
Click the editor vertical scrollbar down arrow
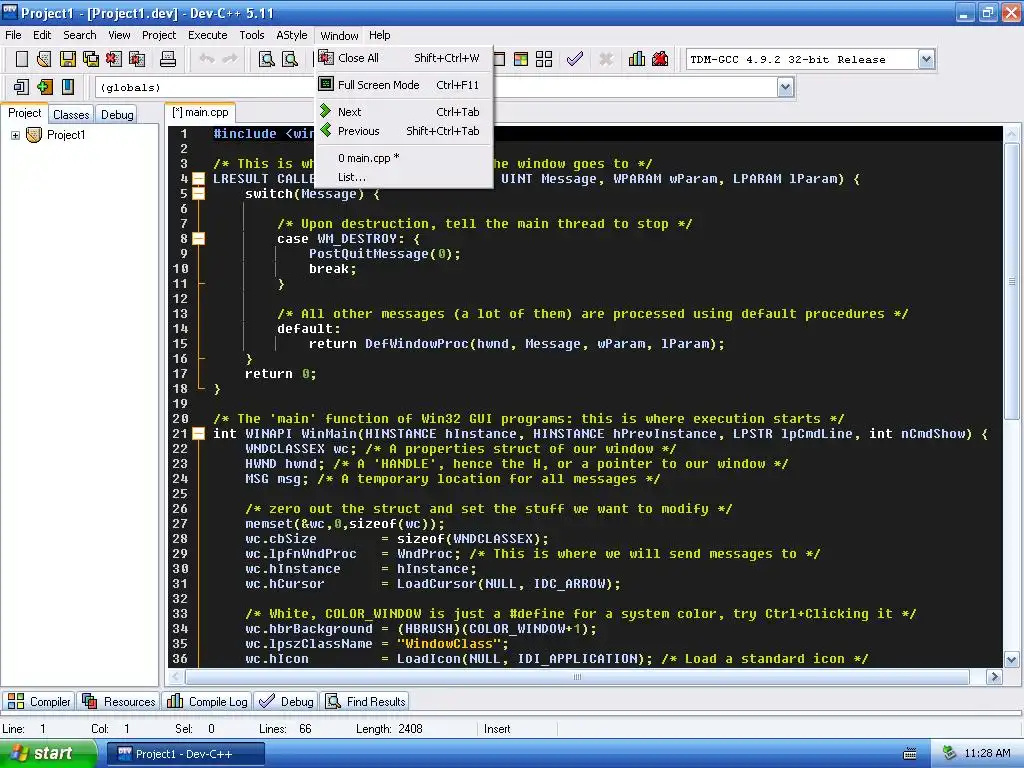coord(1012,659)
